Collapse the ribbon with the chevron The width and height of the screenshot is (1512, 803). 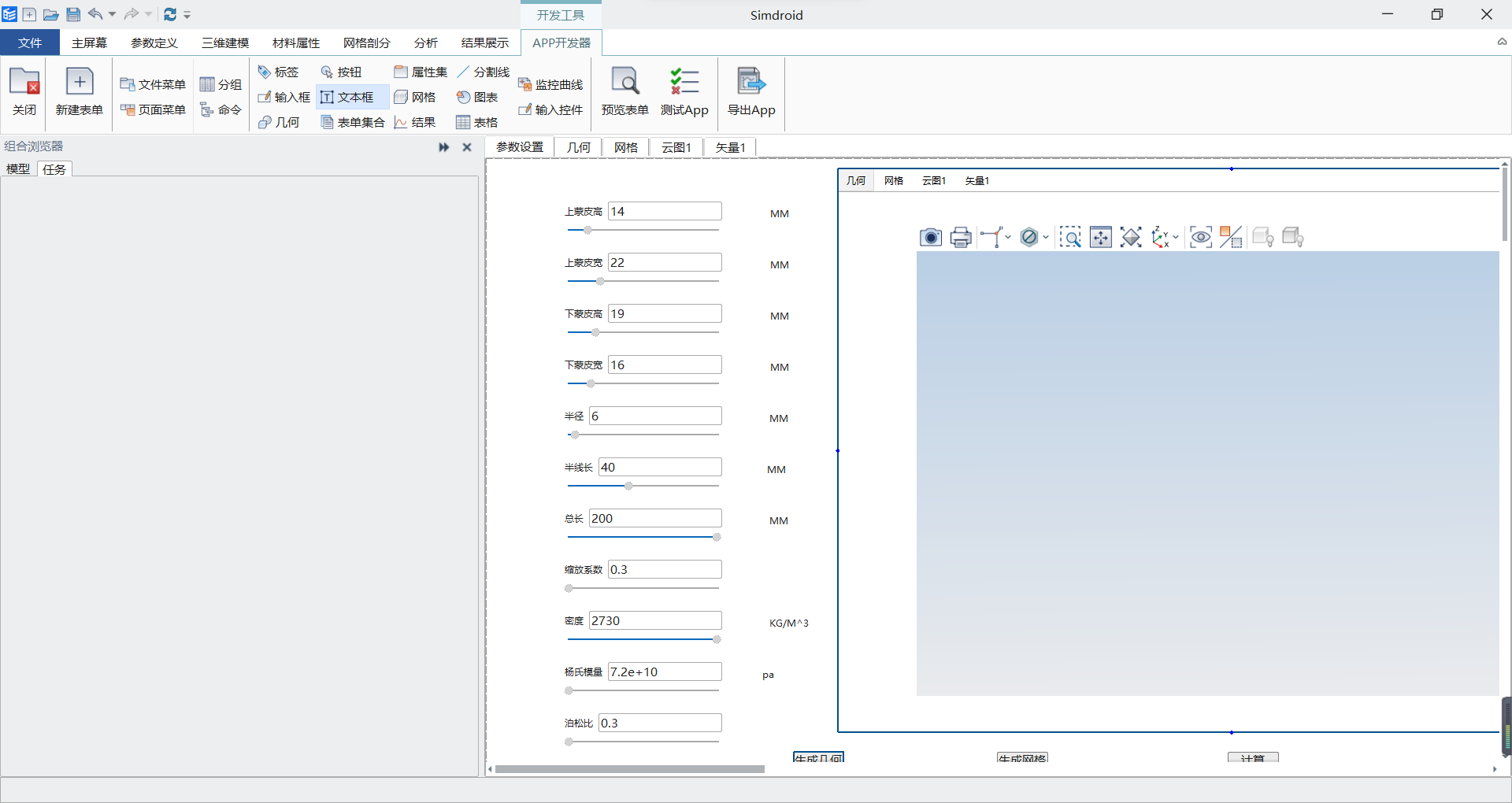click(x=1502, y=43)
